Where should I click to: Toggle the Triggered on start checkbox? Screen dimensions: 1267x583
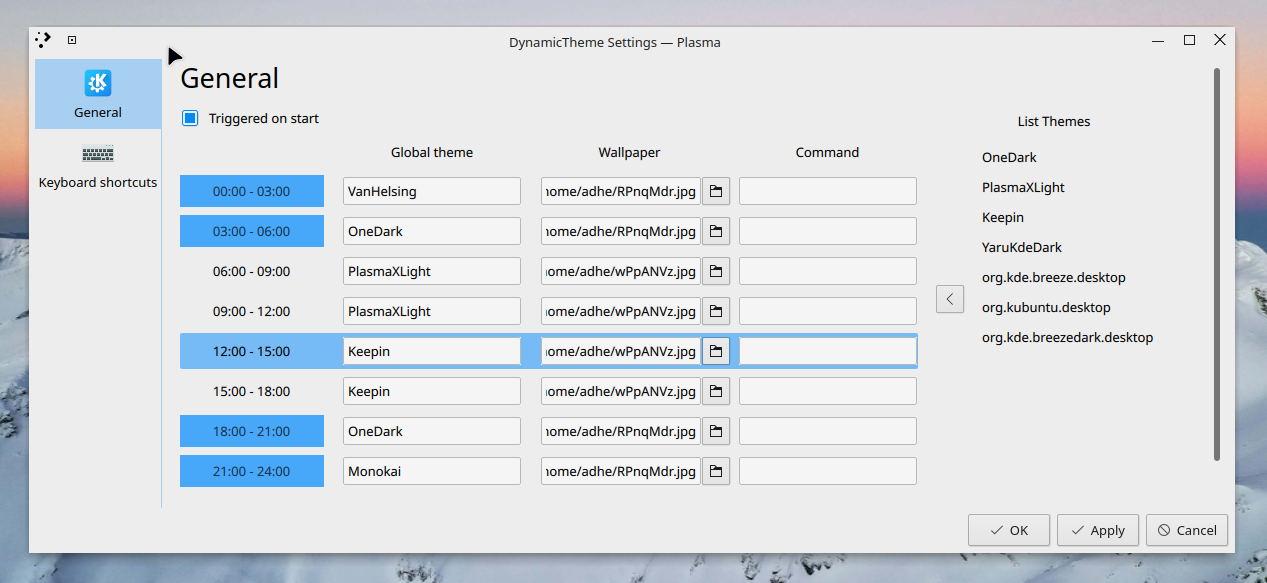click(190, 118)
